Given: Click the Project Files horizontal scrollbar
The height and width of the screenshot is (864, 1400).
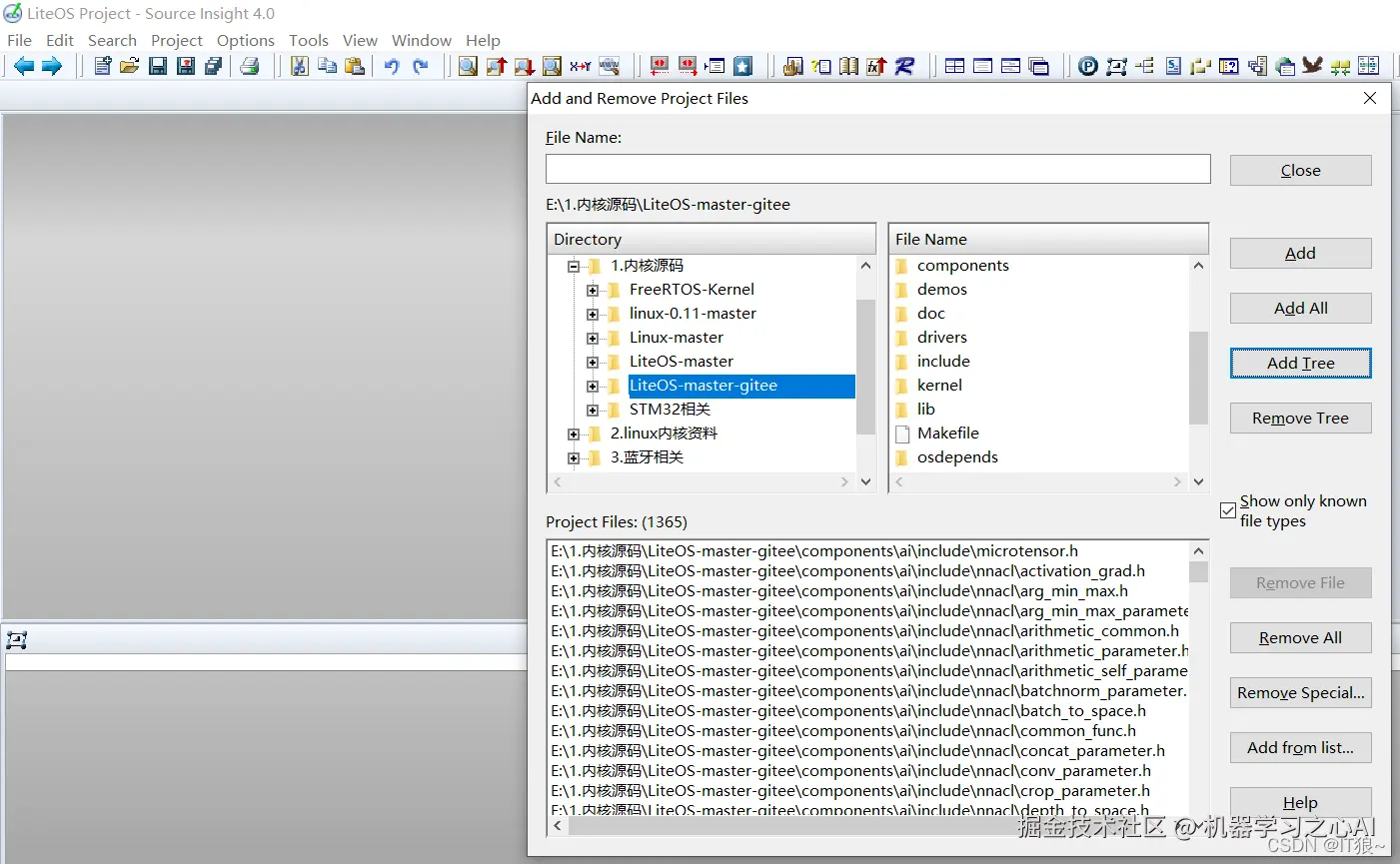Looking at the screenshot, I should pos(868,826).
